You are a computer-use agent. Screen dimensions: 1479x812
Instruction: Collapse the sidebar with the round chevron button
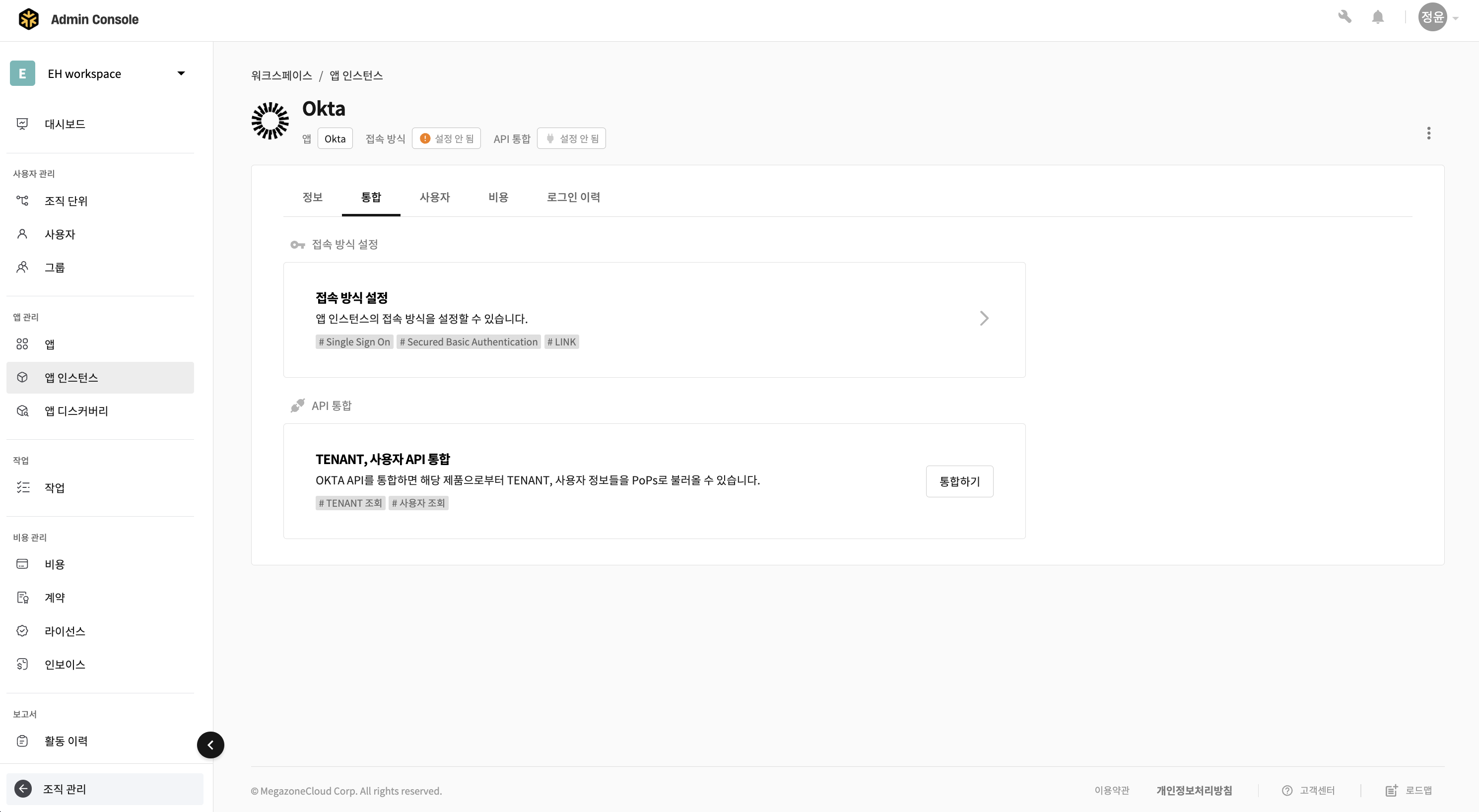(x=211, y=745)
